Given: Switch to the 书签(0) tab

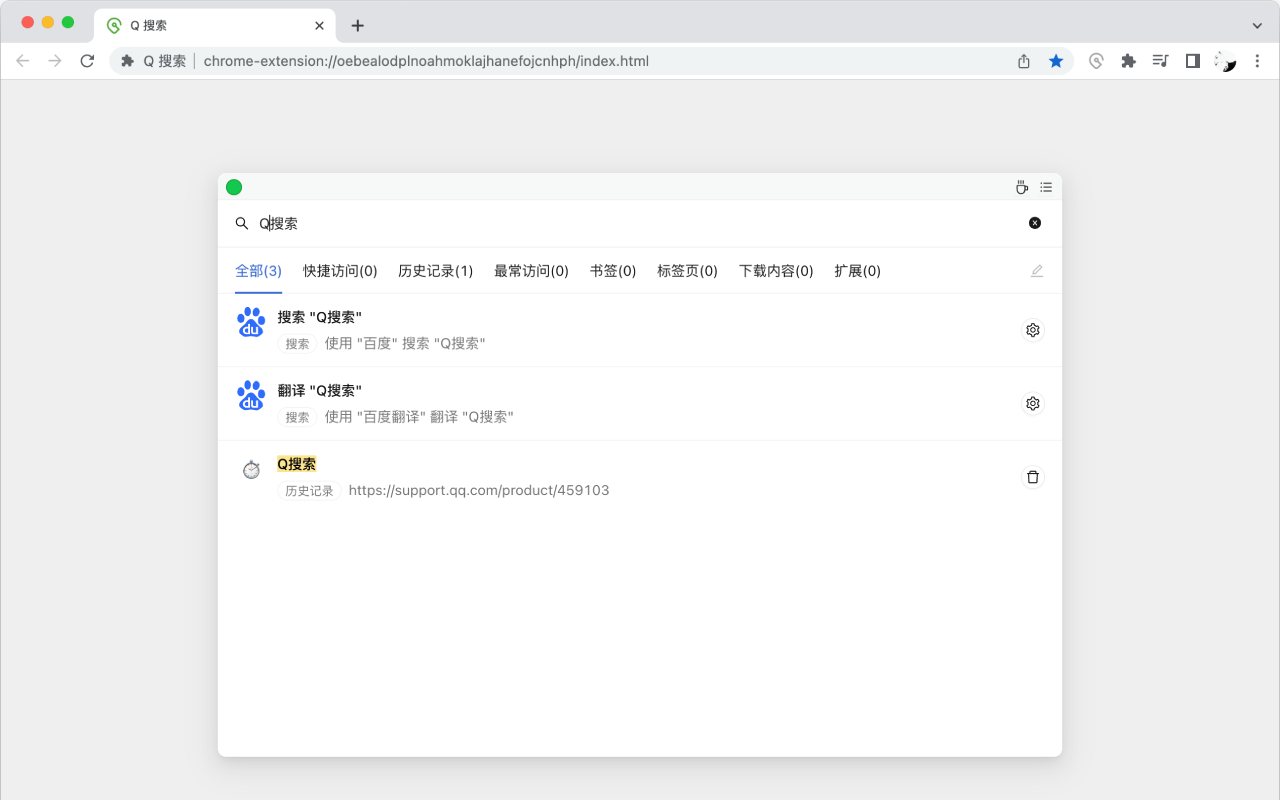Looking at the screenshot, I should click(613, 271).
